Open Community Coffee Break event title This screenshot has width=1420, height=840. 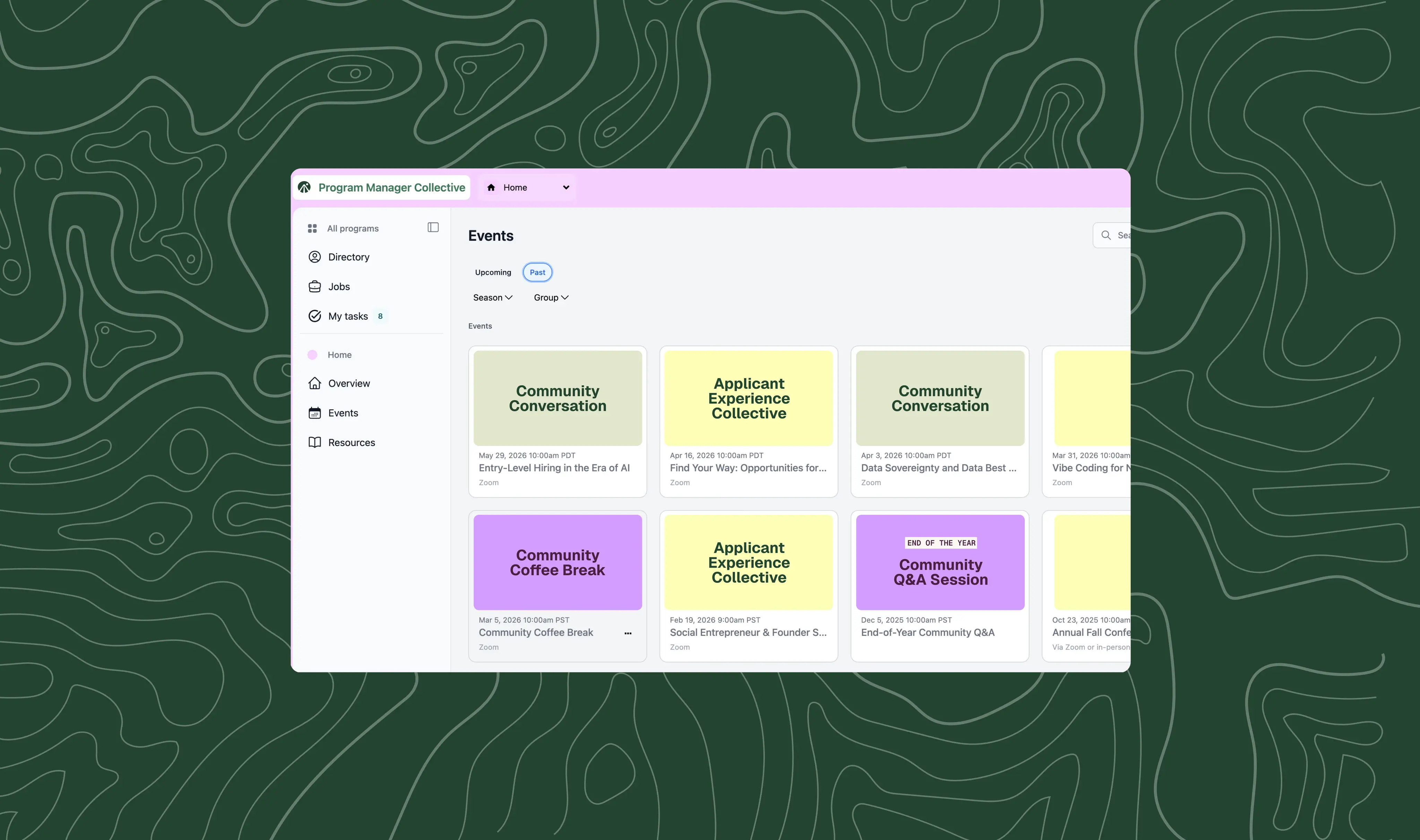[536, 632]
